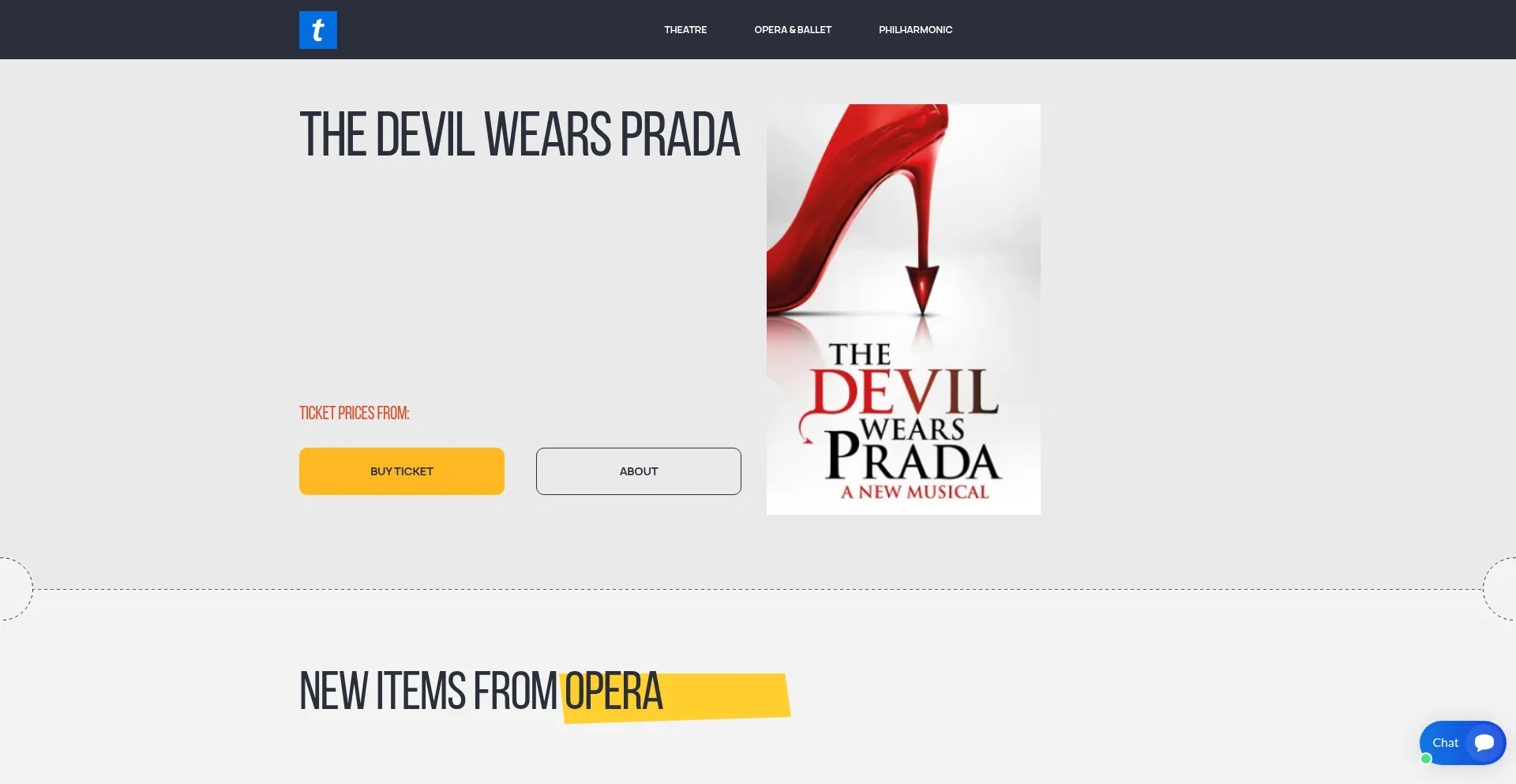Image resolution: width=1516 pixels, height=784 pixels.
Task: Click the yellow-highlighted OPERA word
Action: (x=614, y=692)
